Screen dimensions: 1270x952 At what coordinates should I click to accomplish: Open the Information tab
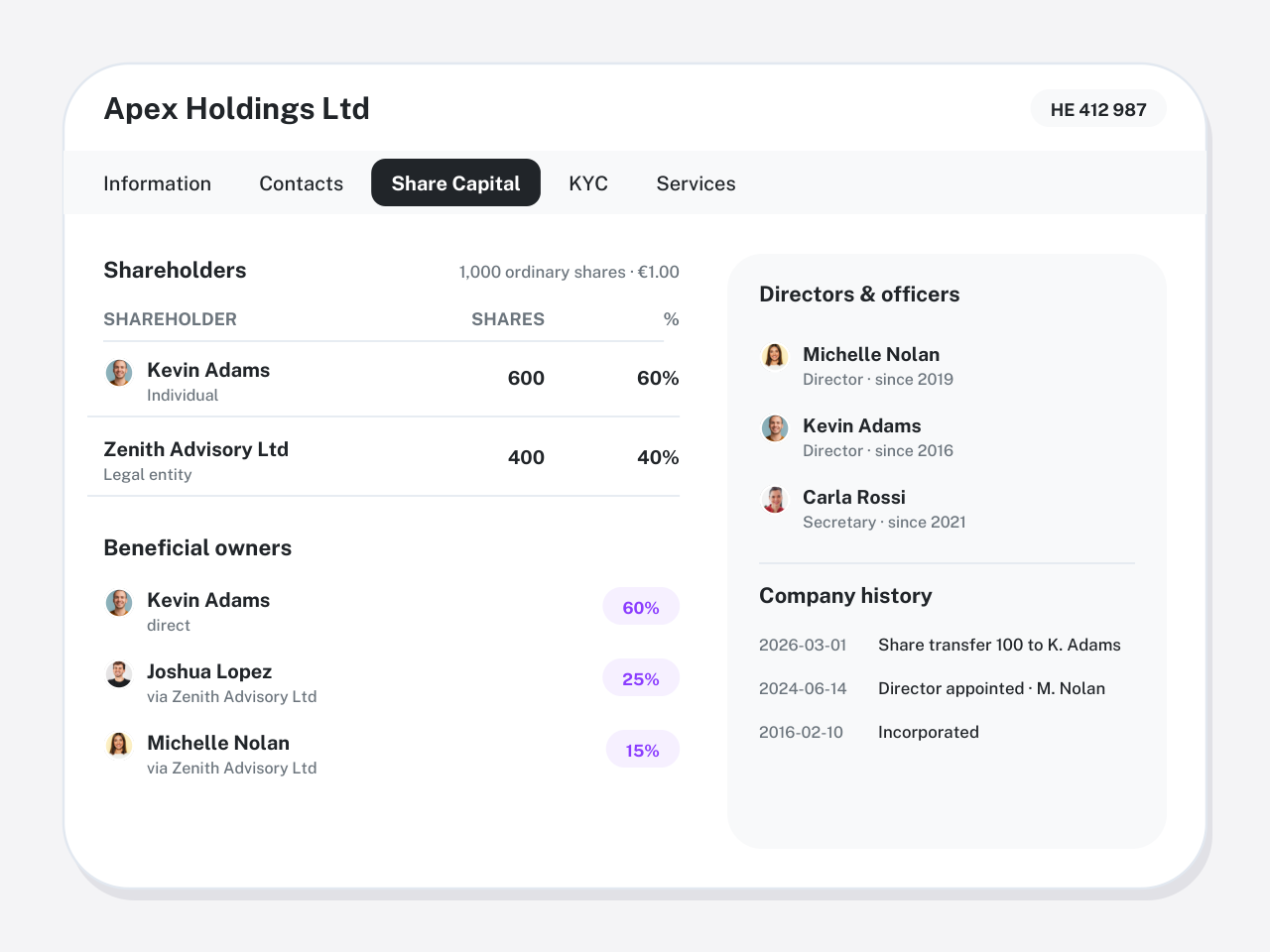tap(157, 183)
